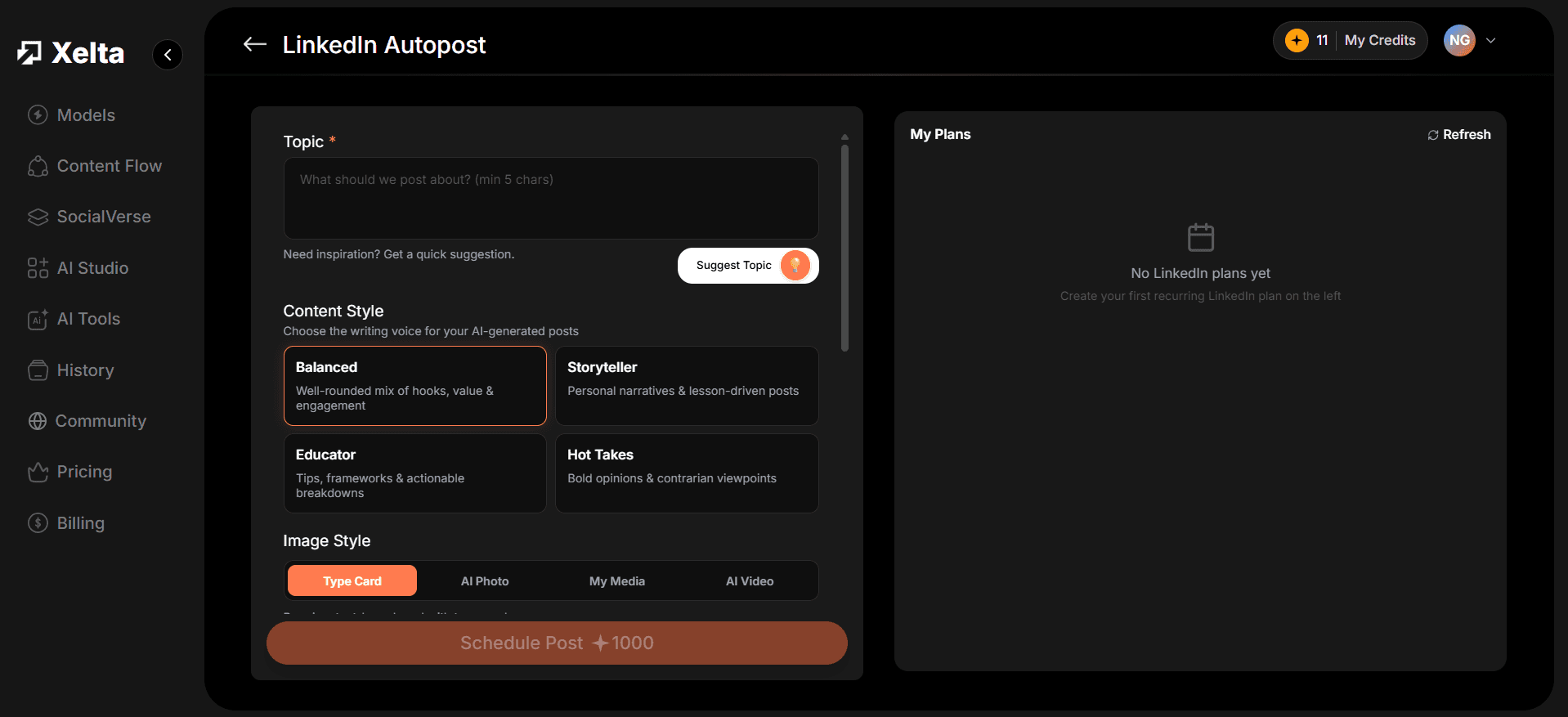The height and width of the screenshot is (717, 1568).
Task: Click the form's vertical scrollbar
Action: click(844, 248)
